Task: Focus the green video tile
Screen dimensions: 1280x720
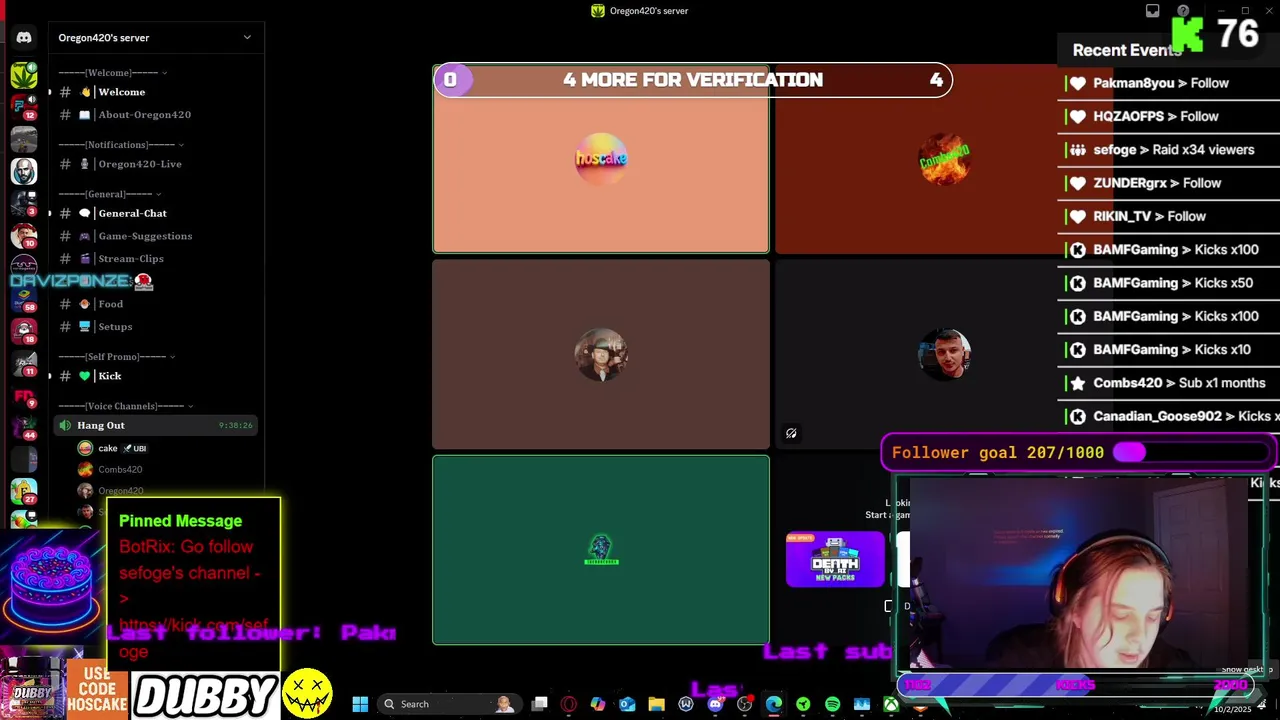Action: pos(601,550)
